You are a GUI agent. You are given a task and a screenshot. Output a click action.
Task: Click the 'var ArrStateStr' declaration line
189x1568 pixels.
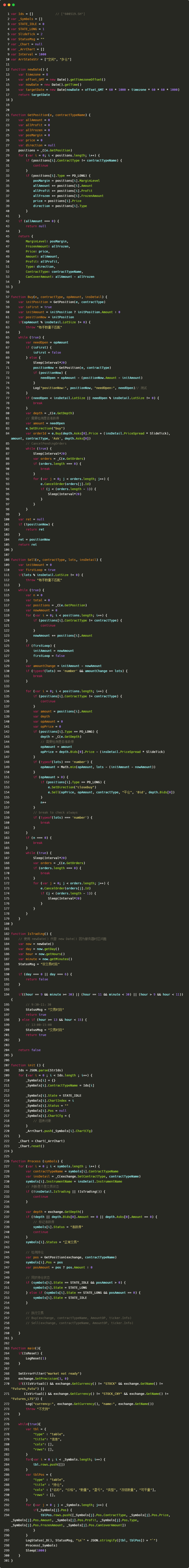(x=42, y=59)
